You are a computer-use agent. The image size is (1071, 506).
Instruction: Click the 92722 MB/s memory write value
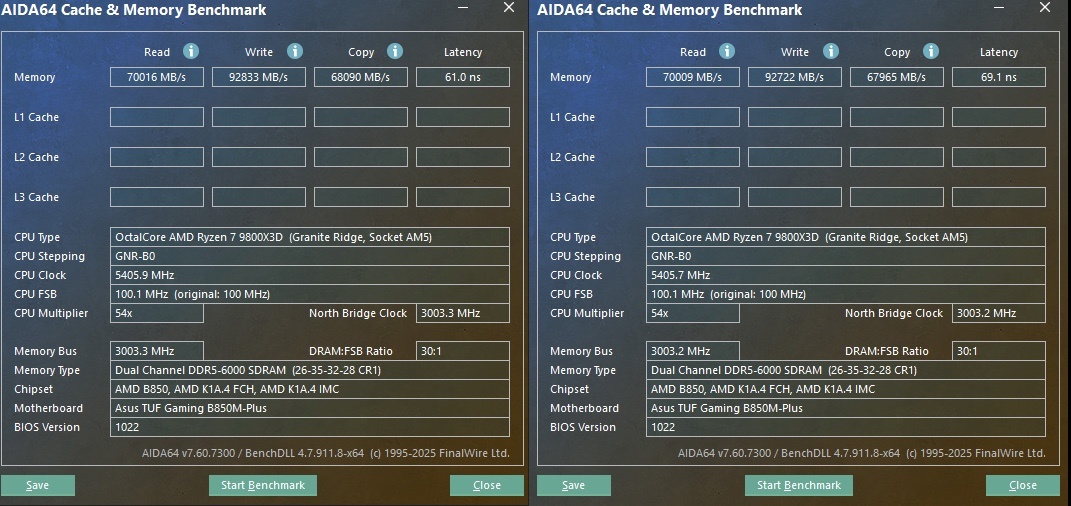pyautogui.click(x=795, y=77)
